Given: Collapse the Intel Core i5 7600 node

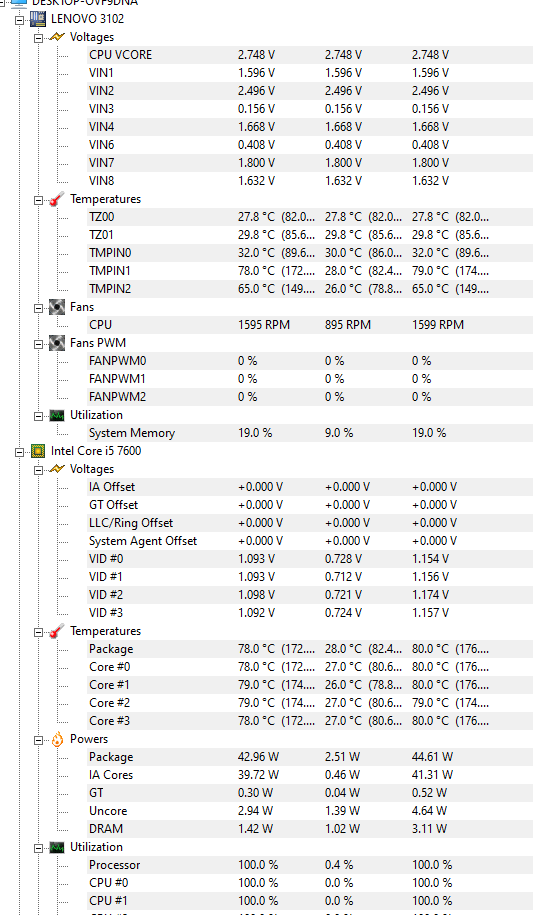Looking at the screenshot, I should click(19, 452).
